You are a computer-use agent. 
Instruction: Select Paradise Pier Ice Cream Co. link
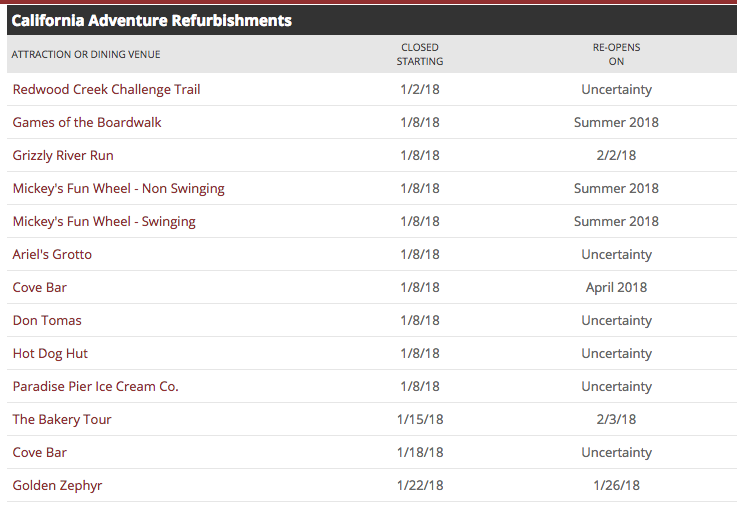coord(95,386)
